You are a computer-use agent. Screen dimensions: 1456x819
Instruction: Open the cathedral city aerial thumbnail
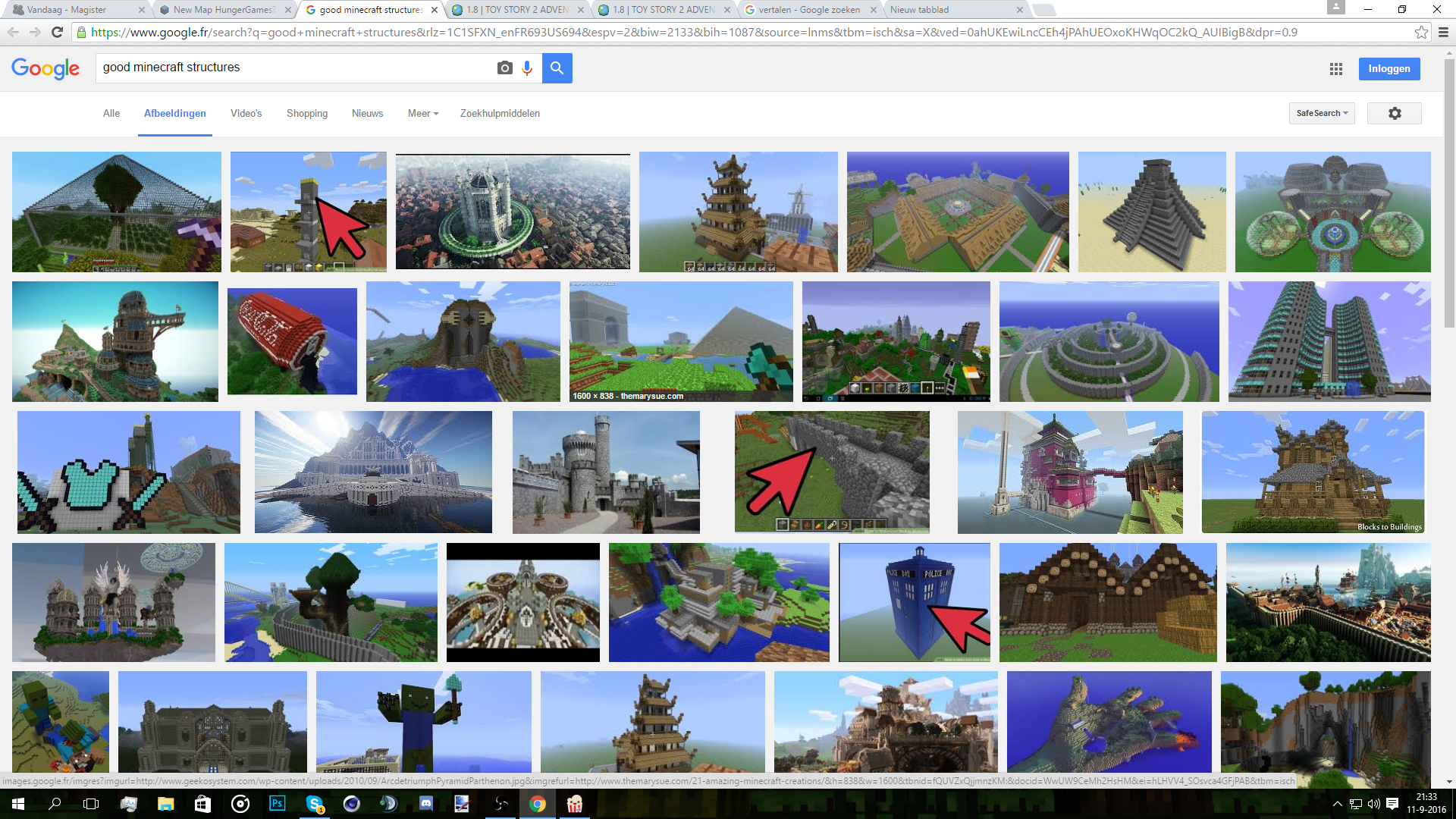click(513, 212)
